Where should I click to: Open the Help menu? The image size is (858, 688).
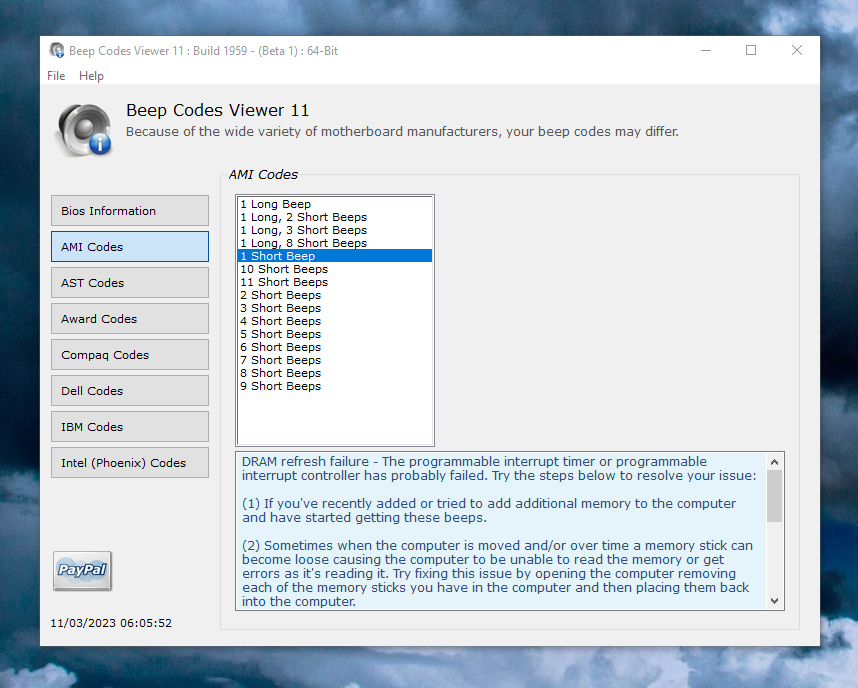click(x=91, y=76)
